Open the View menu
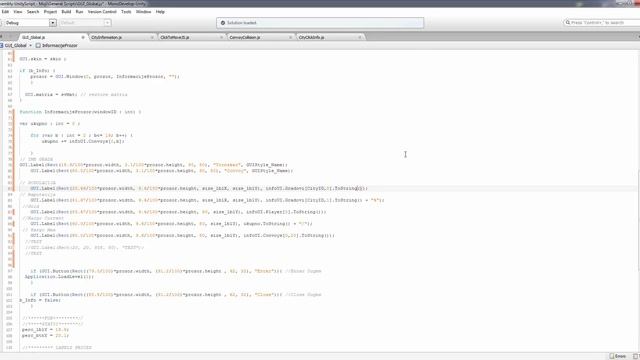 [x=18, y=12]
